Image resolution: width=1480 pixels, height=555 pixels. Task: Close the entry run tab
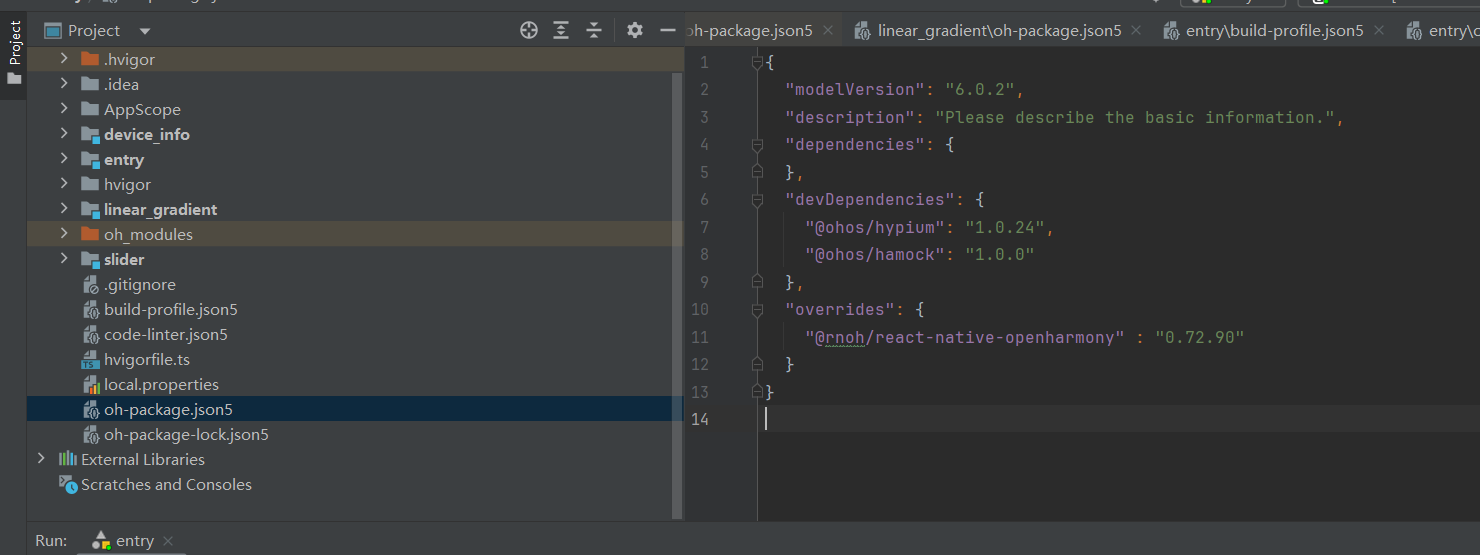(x=168, y=541)
